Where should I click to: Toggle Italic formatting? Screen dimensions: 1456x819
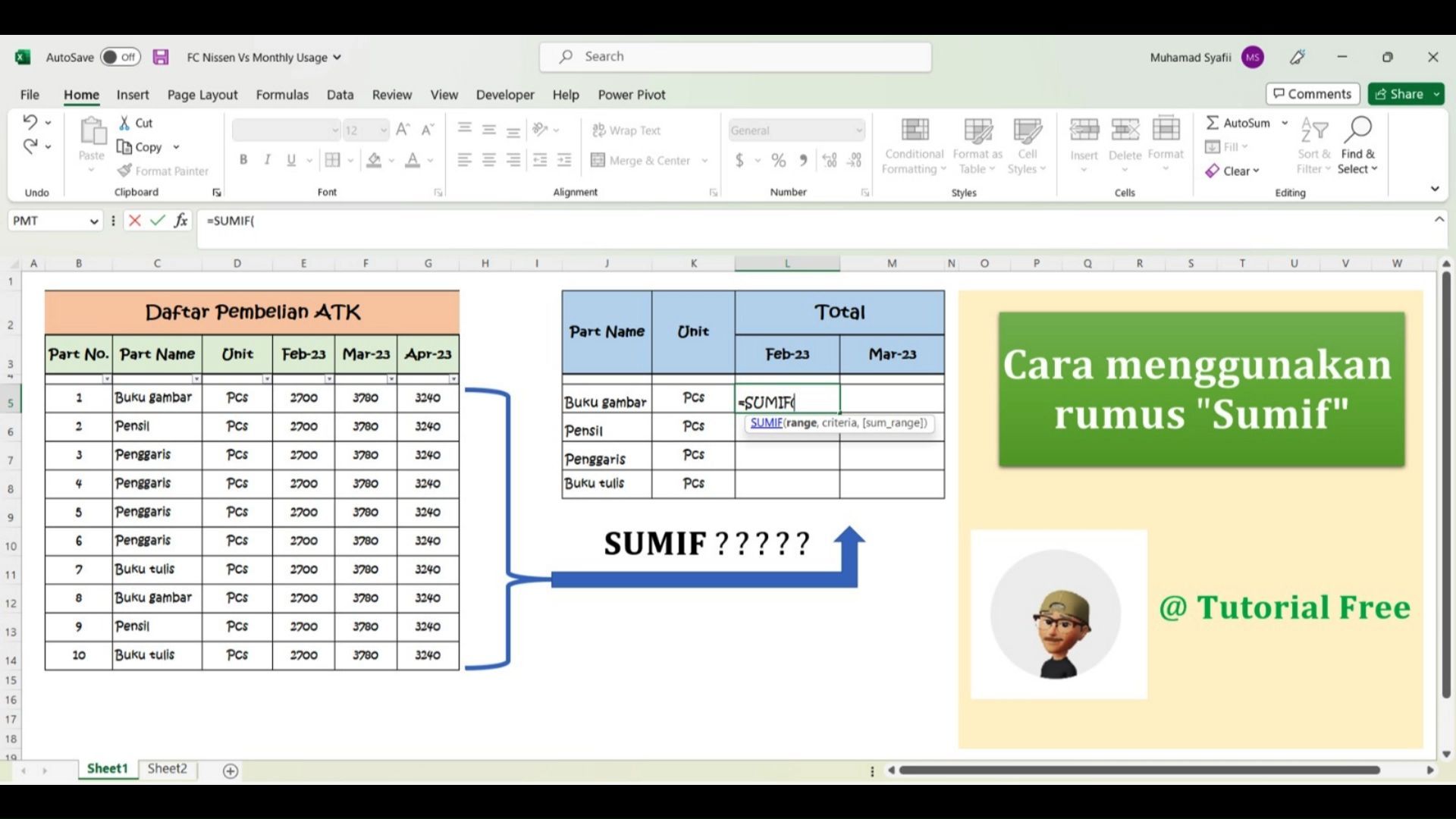[x=267, y=160]
